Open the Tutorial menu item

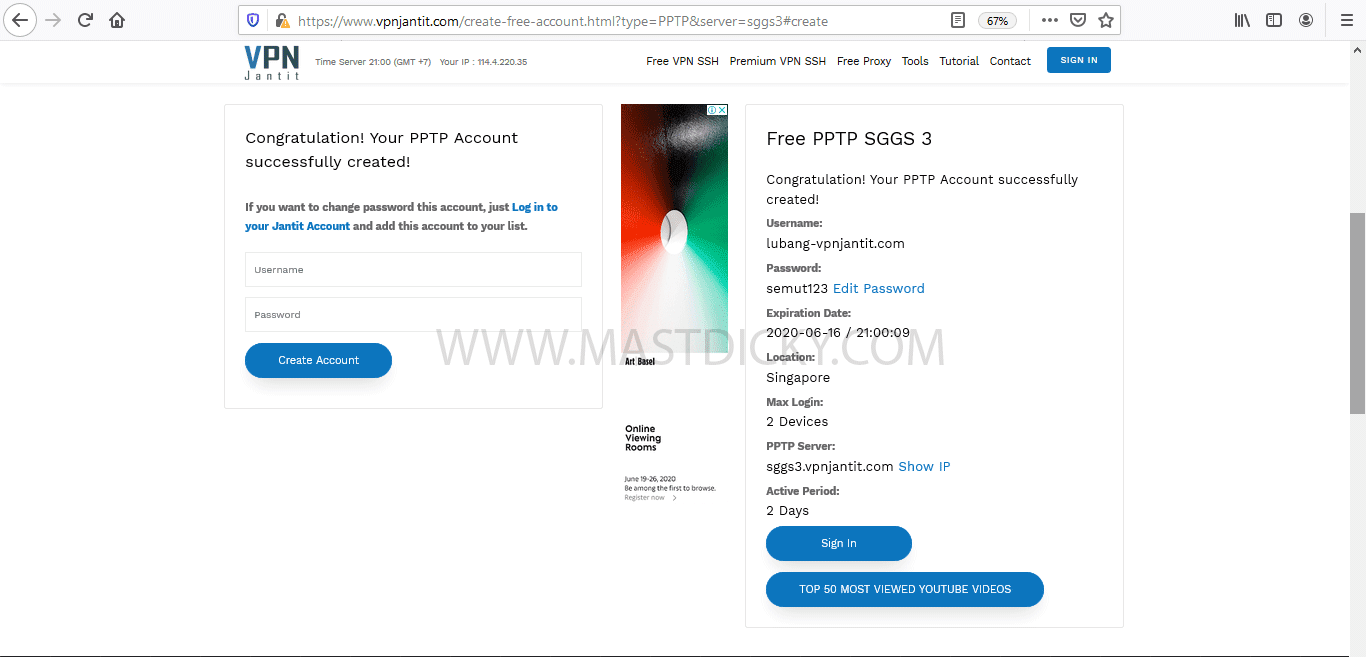(959, 61)
